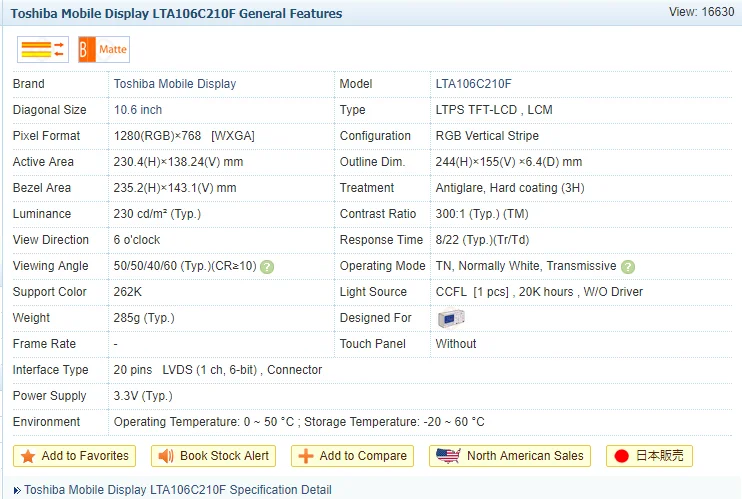Click configuration value 'RGB Vertical Stripe'

point(487,136)
